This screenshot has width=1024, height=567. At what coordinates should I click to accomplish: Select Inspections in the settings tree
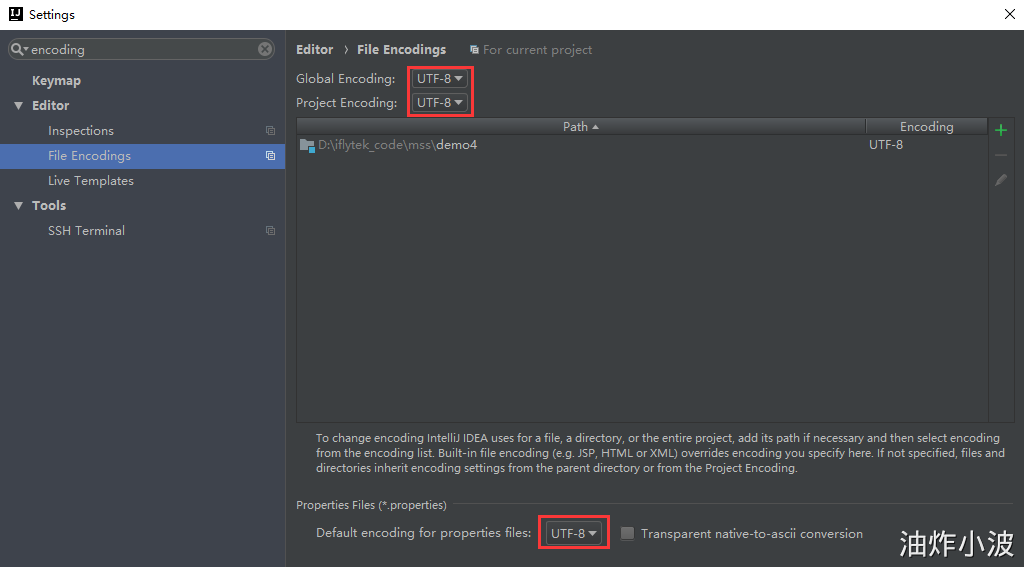tap(80, 131)
